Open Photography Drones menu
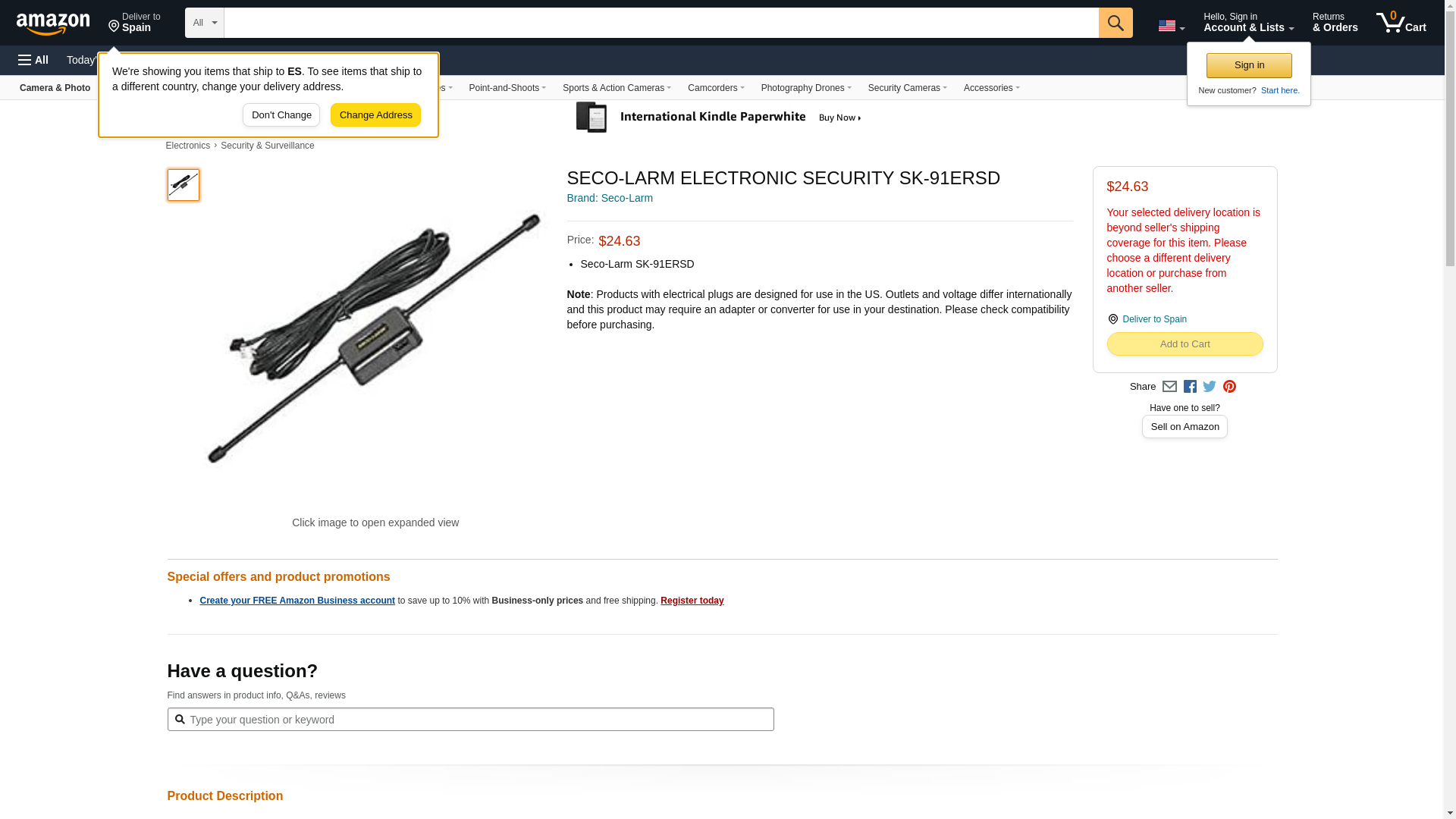Viewport: 1456px width, 819px height. (805, 88)
